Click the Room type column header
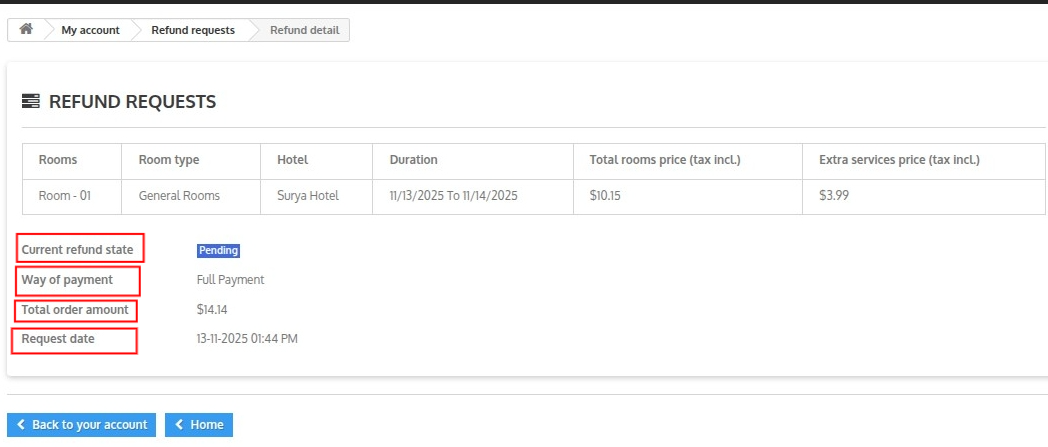The width and height of the screenshot is (1048, 447). pos(169,160)
